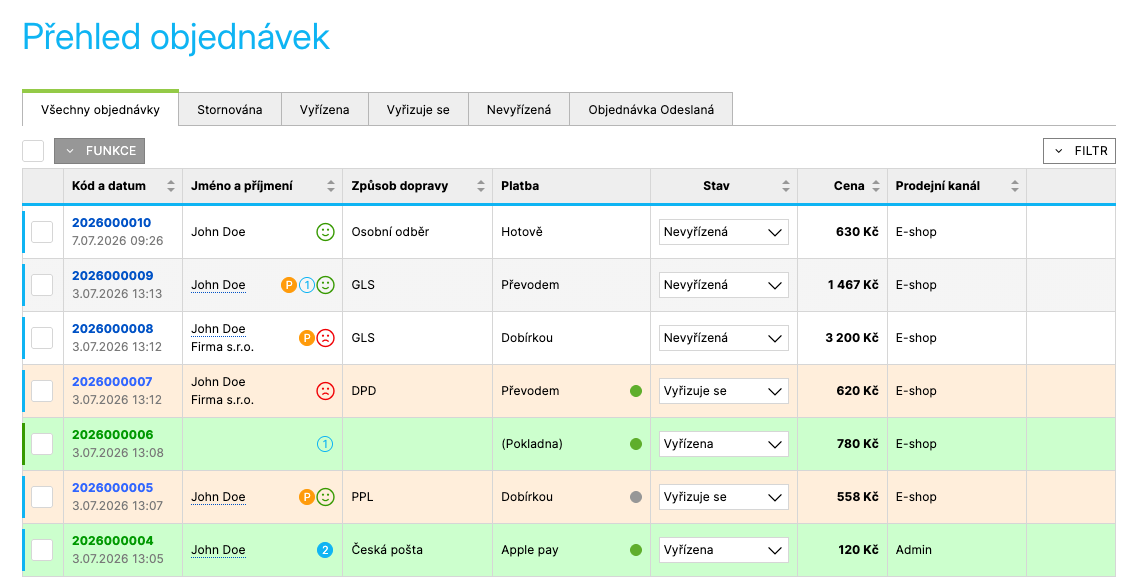Open Vyřizuje se dropdown for order 2026000005
Screen dimensions: 1138x577
[724, 496]
